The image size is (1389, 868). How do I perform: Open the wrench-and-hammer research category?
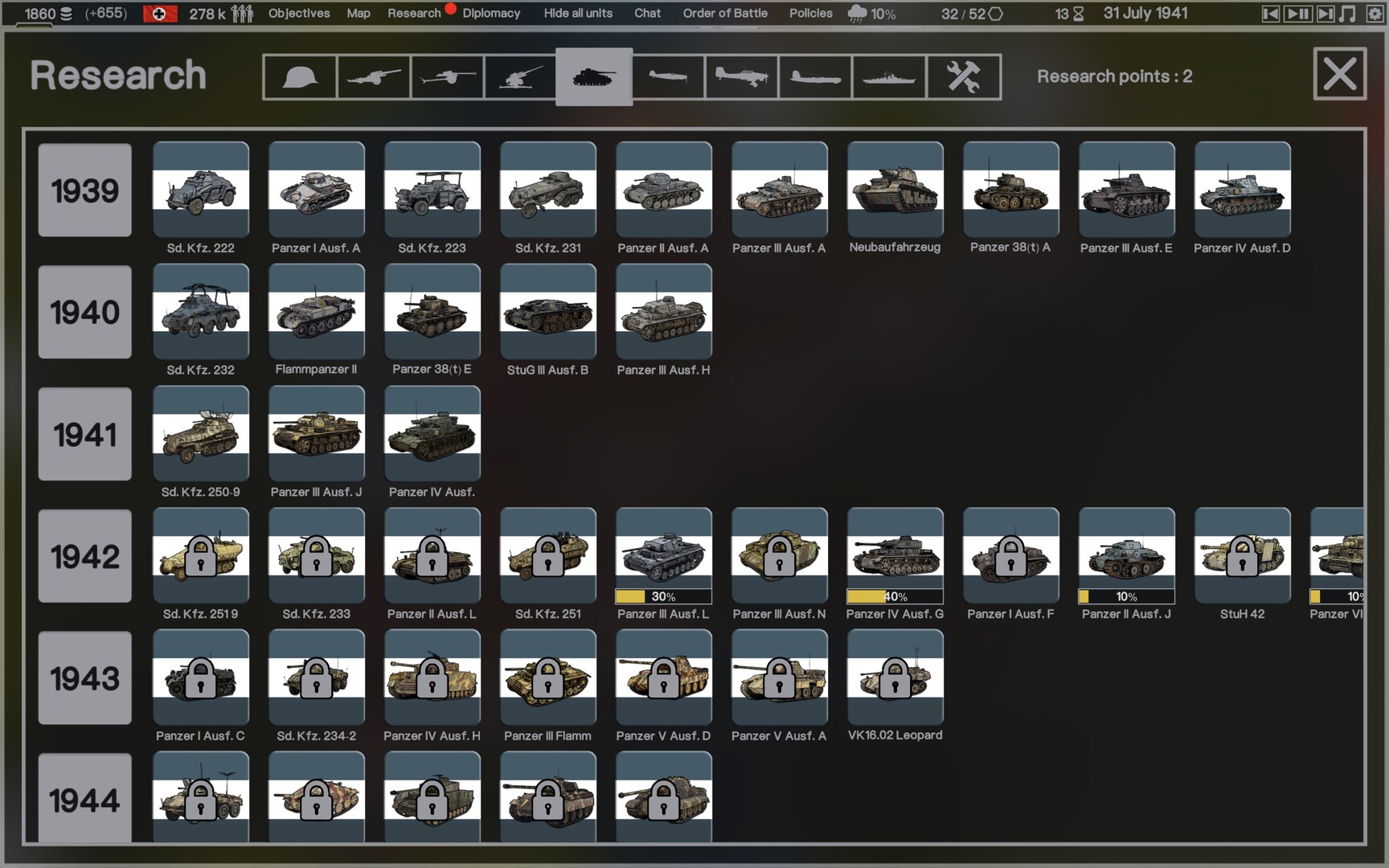click(963, 77)
